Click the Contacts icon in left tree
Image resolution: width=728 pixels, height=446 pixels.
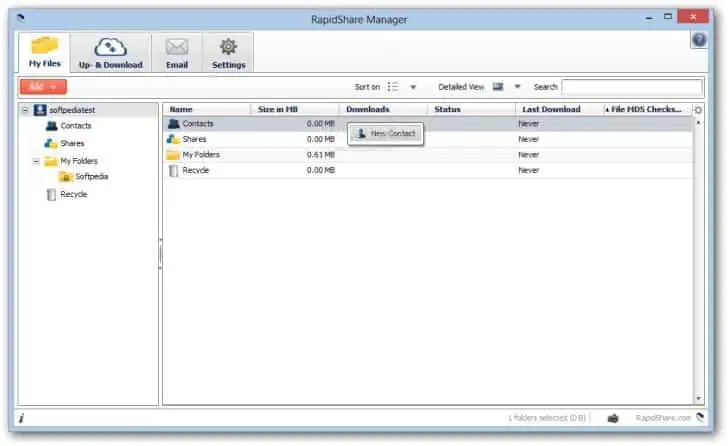coord(52,126)
